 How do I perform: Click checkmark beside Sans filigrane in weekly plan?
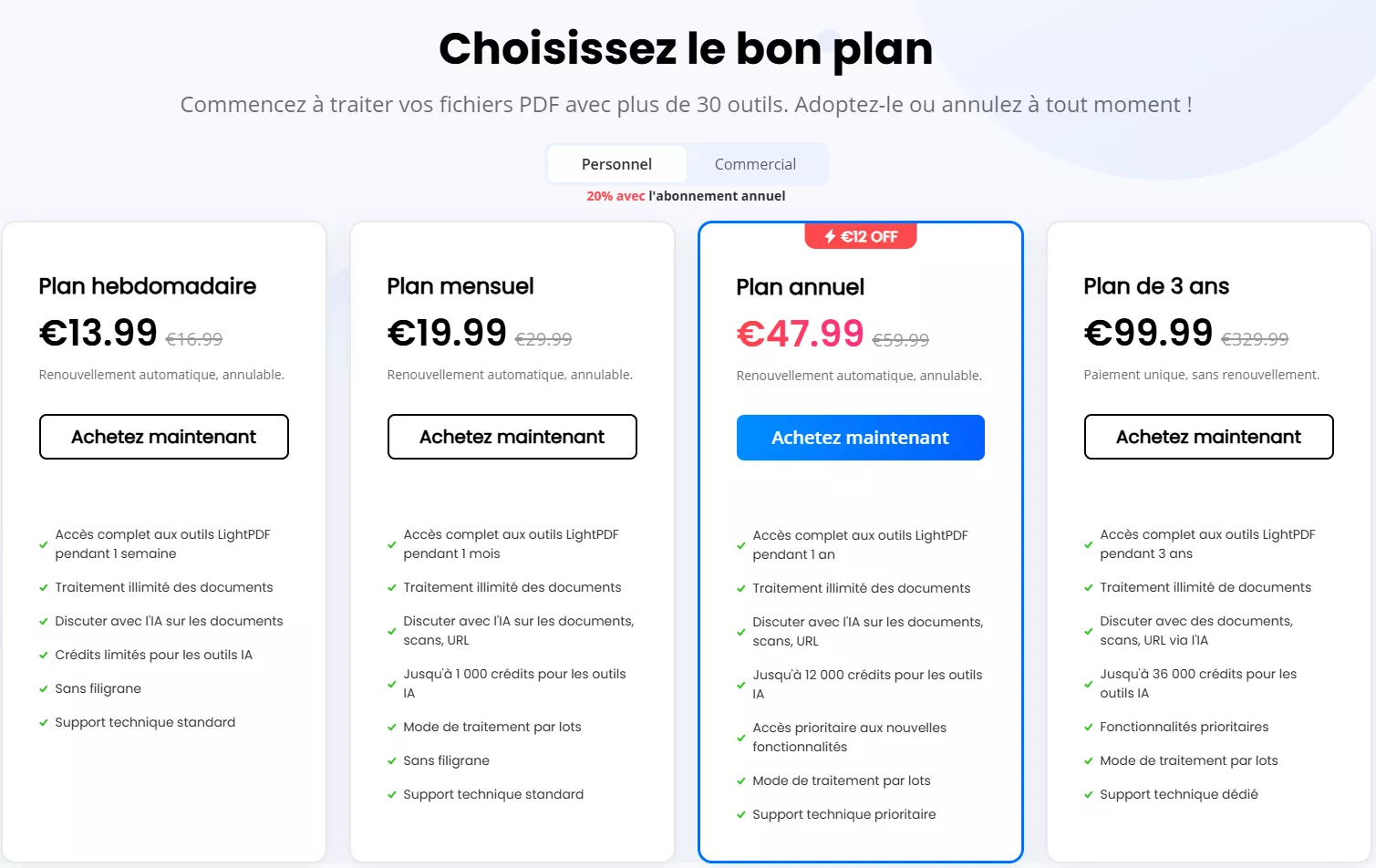[43, 689]
